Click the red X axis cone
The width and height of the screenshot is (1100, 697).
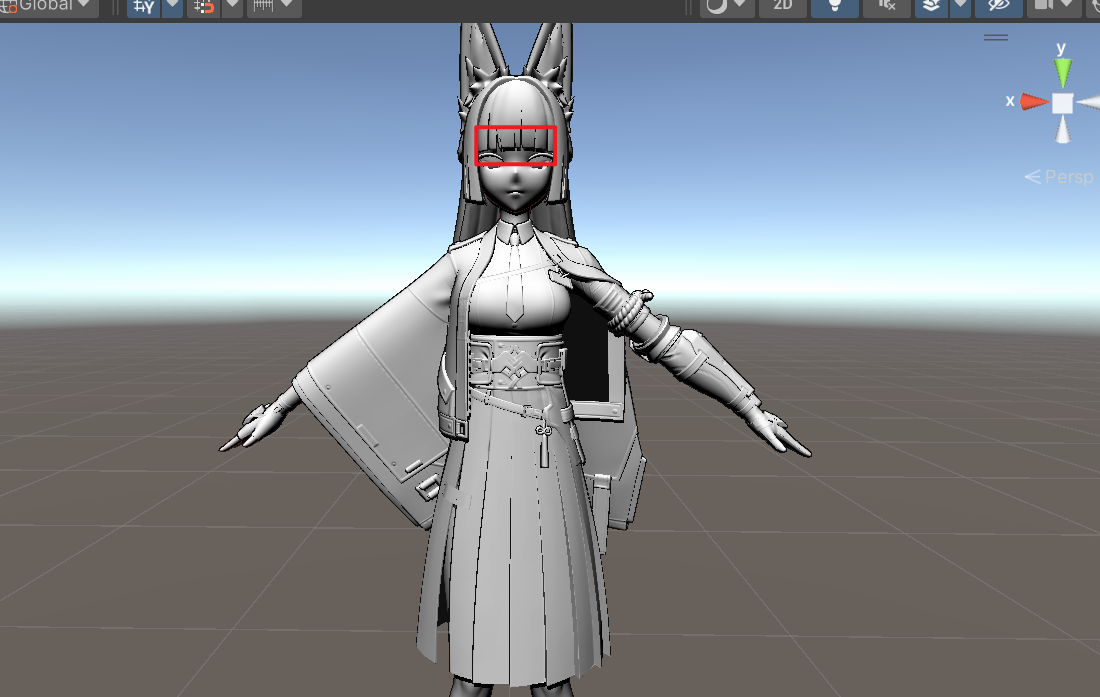[1035, 102]
